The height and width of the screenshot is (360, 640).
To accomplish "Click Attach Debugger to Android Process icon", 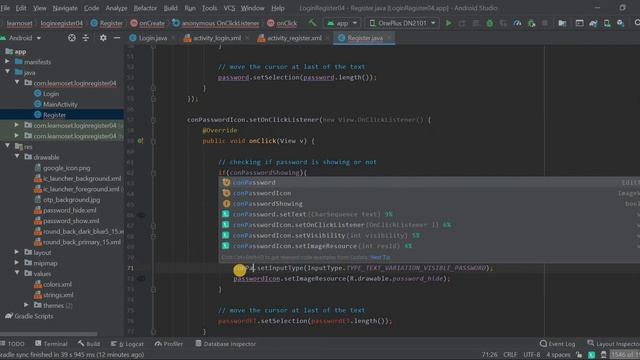I will 531,23.
